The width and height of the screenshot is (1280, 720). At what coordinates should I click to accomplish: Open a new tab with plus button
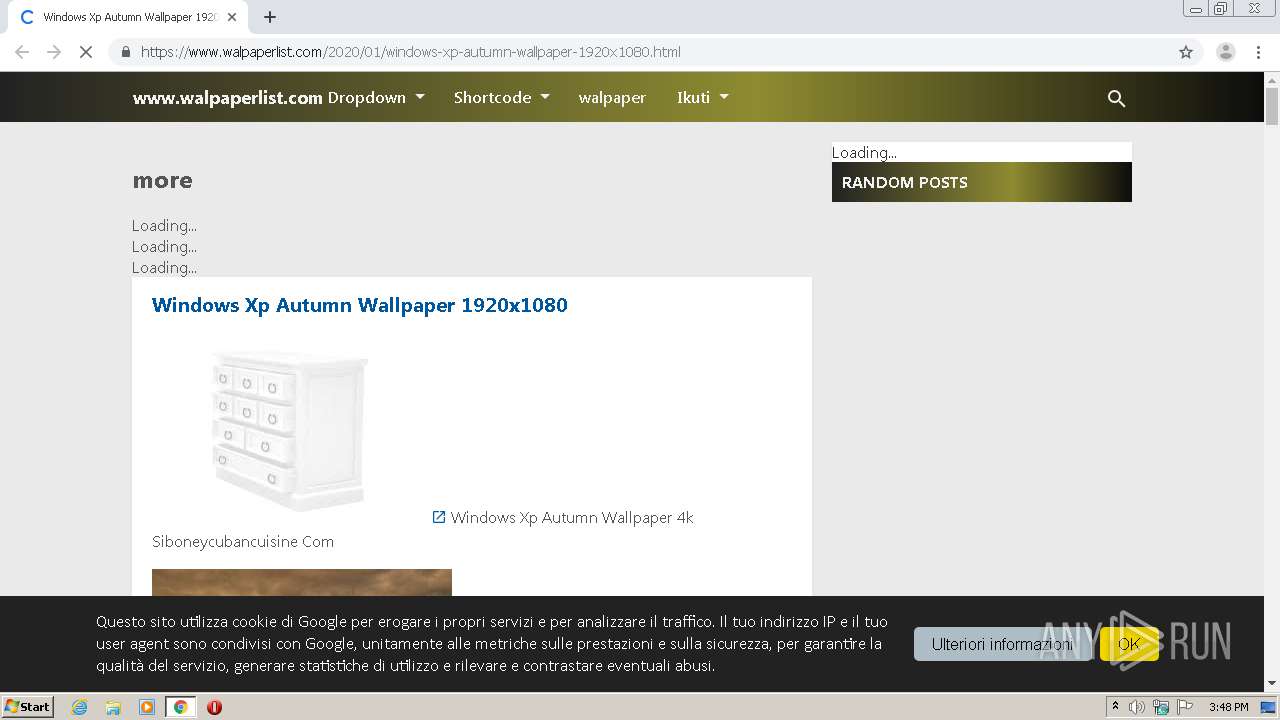[x=270, y=17]
